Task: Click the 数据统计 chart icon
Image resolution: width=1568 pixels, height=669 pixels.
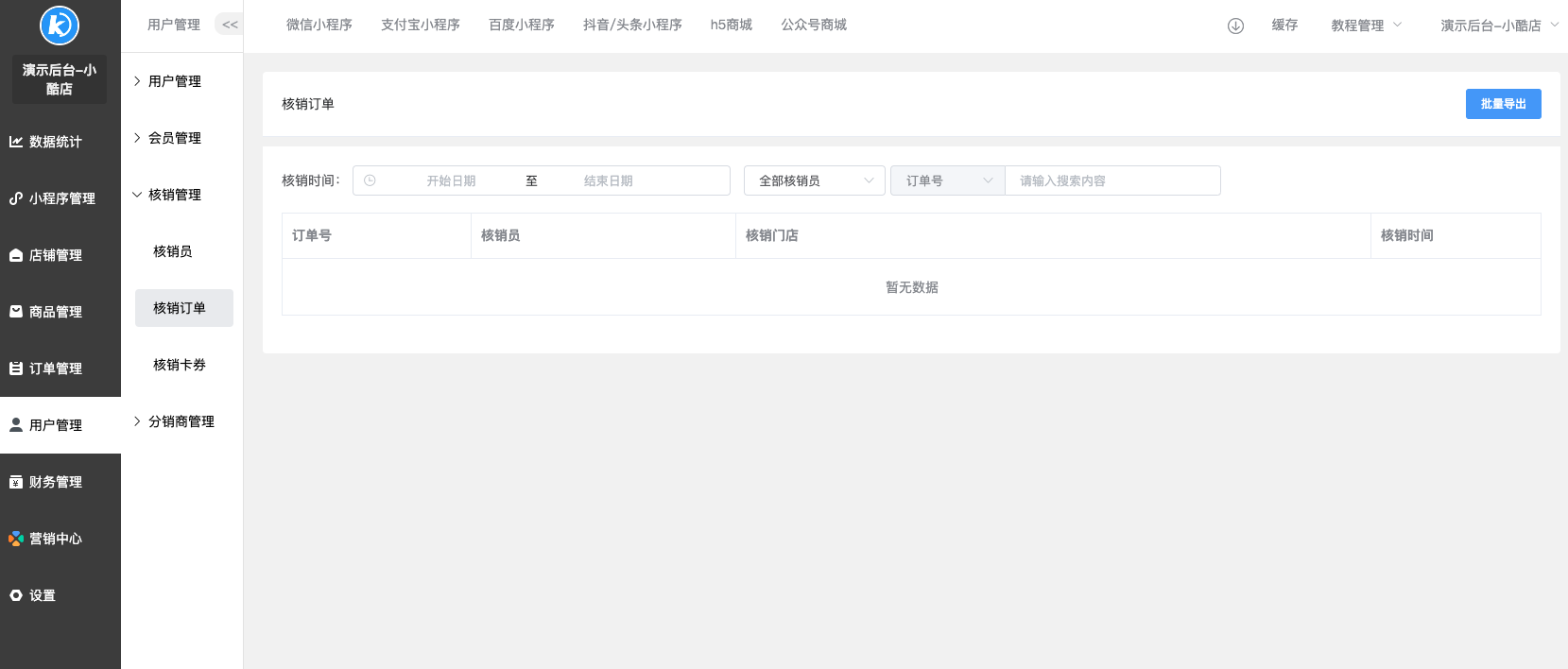Action: coord(16,142)
